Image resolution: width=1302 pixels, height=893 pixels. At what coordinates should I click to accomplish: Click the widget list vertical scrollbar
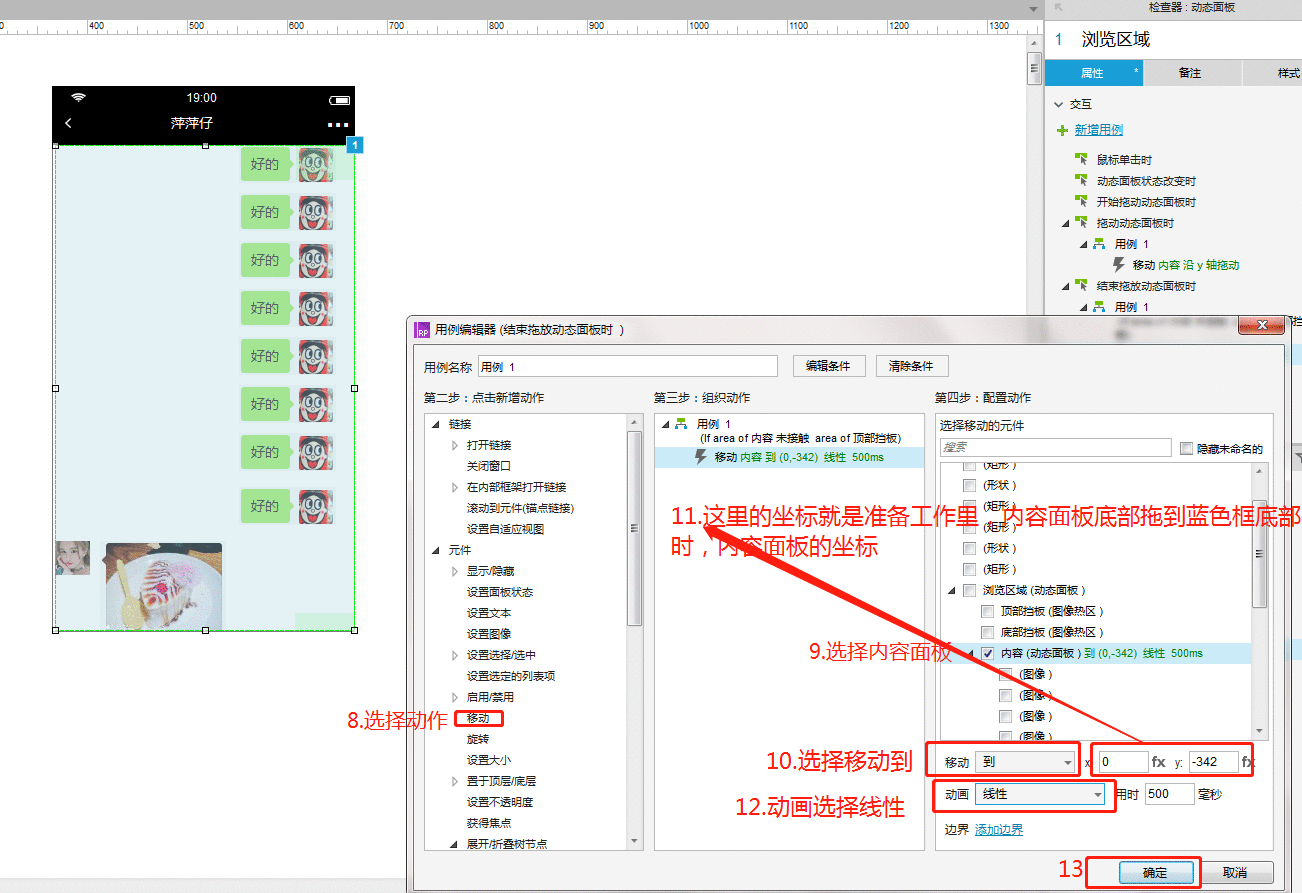1259,552
